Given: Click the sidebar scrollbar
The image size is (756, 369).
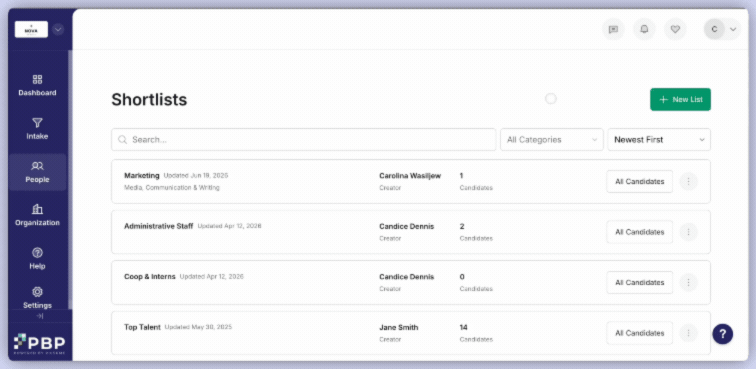Looking at the screenshot, I should point(70,178).
